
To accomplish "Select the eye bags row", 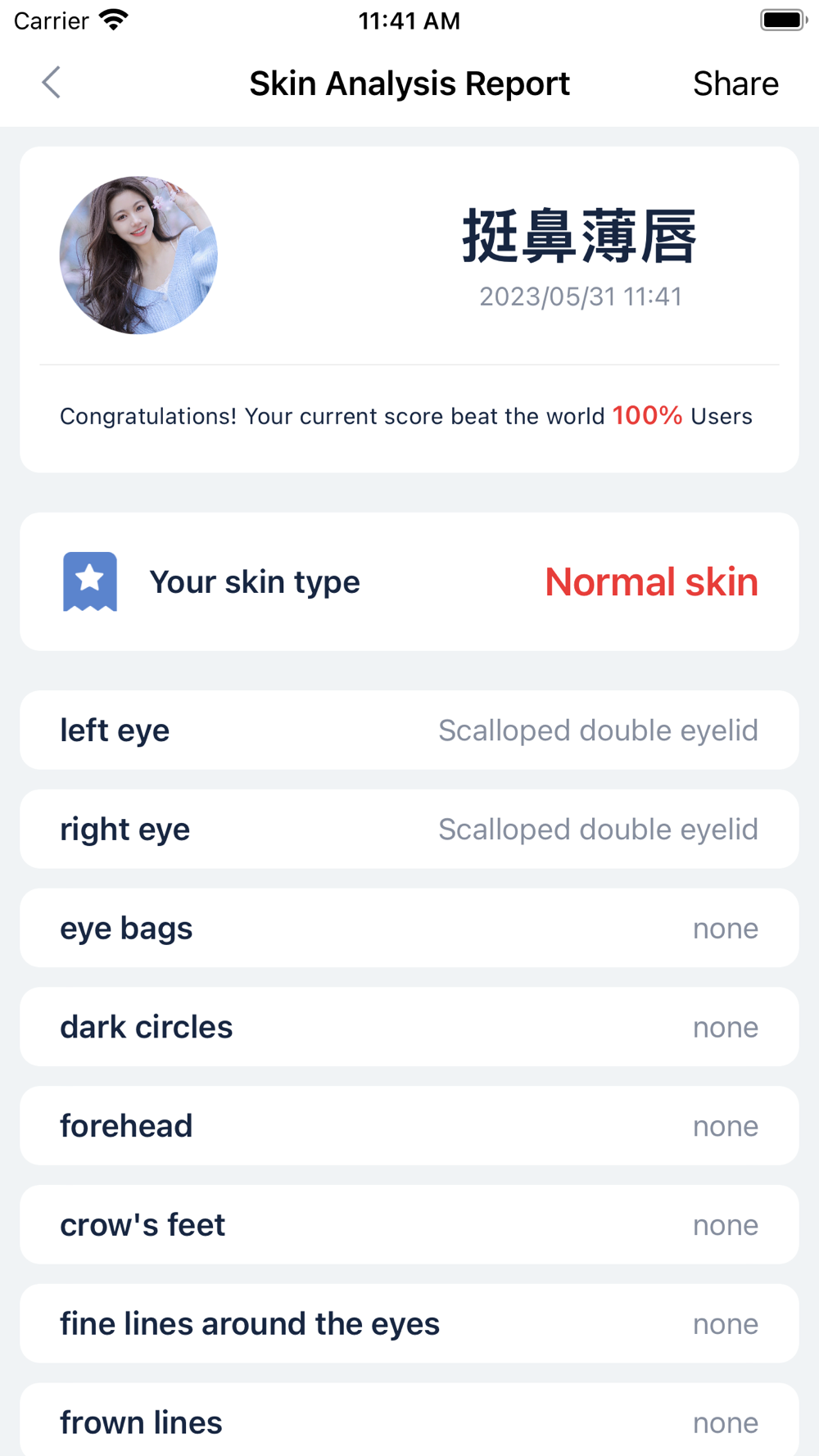I will point(409,928).
